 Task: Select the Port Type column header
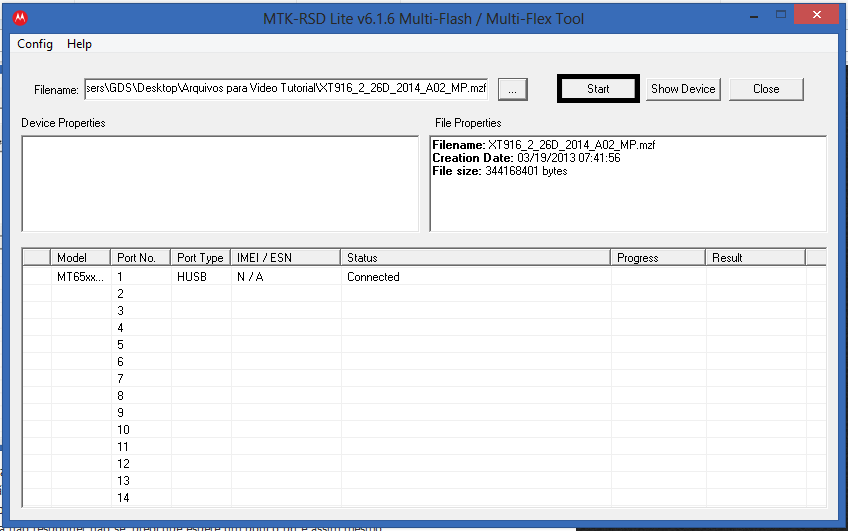click(201, 257)
